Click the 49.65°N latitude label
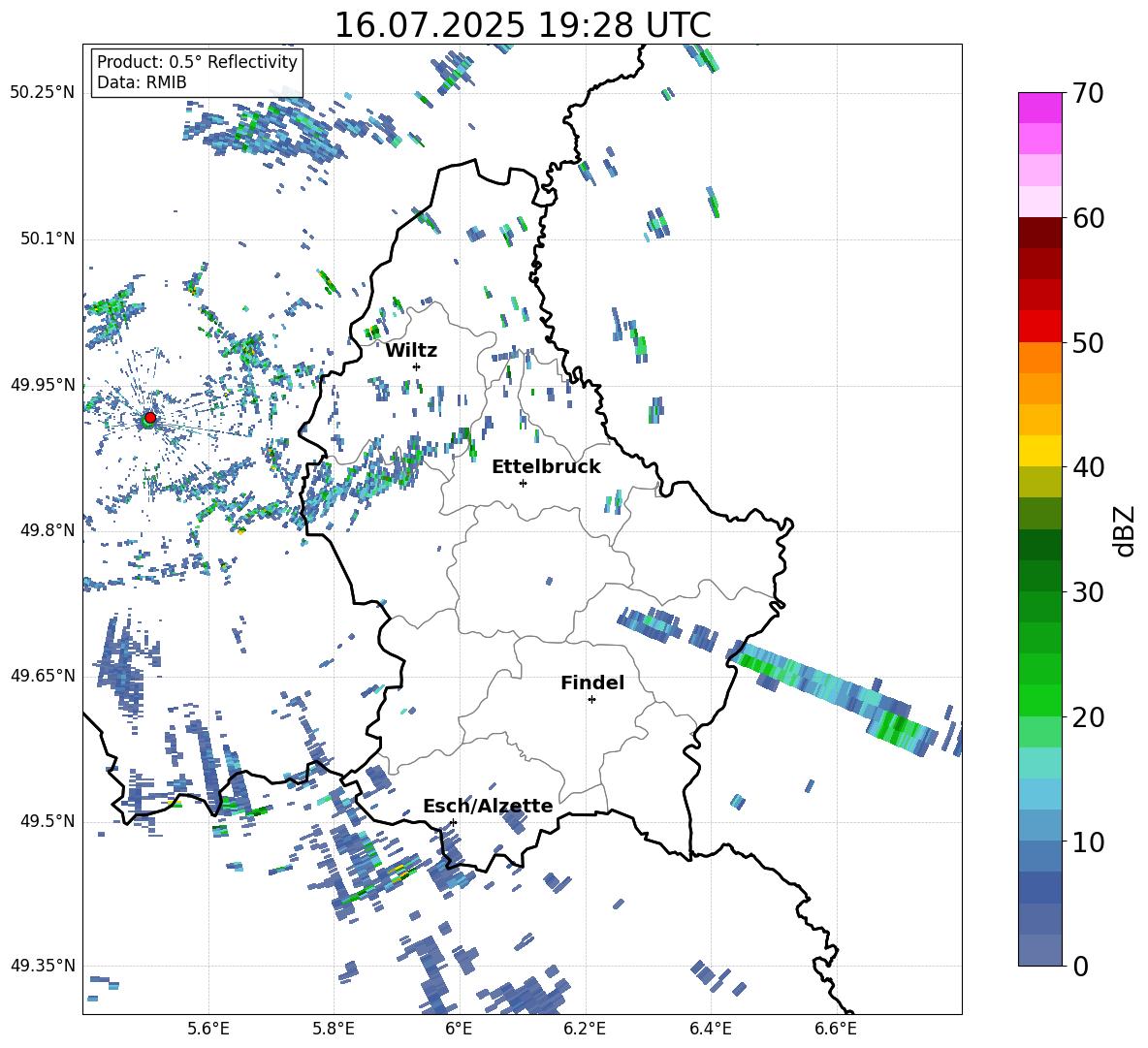This screenshot has width=1148, height=1048. click(43, 675)
